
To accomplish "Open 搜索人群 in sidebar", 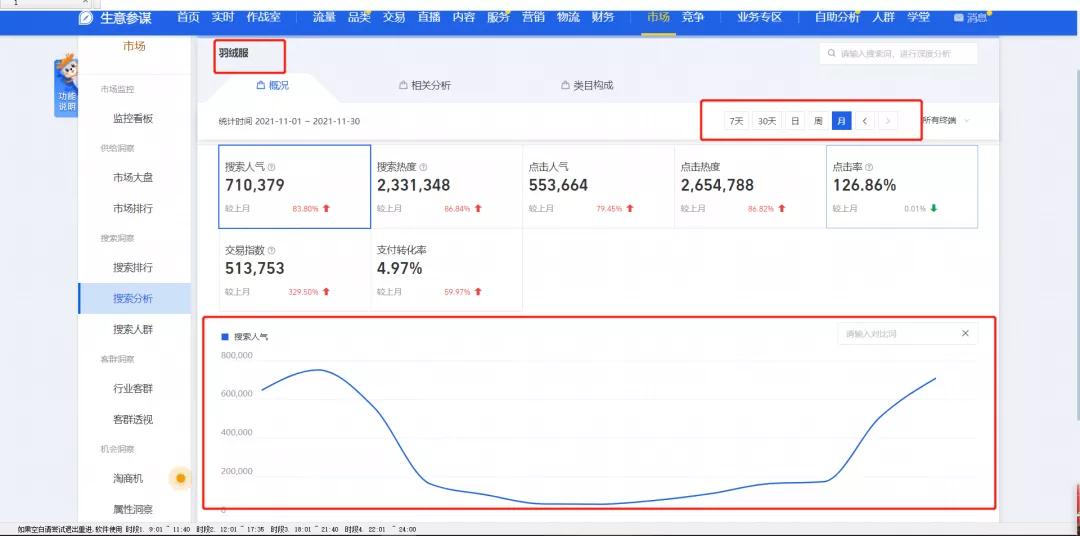I will (x=134, y=329).
